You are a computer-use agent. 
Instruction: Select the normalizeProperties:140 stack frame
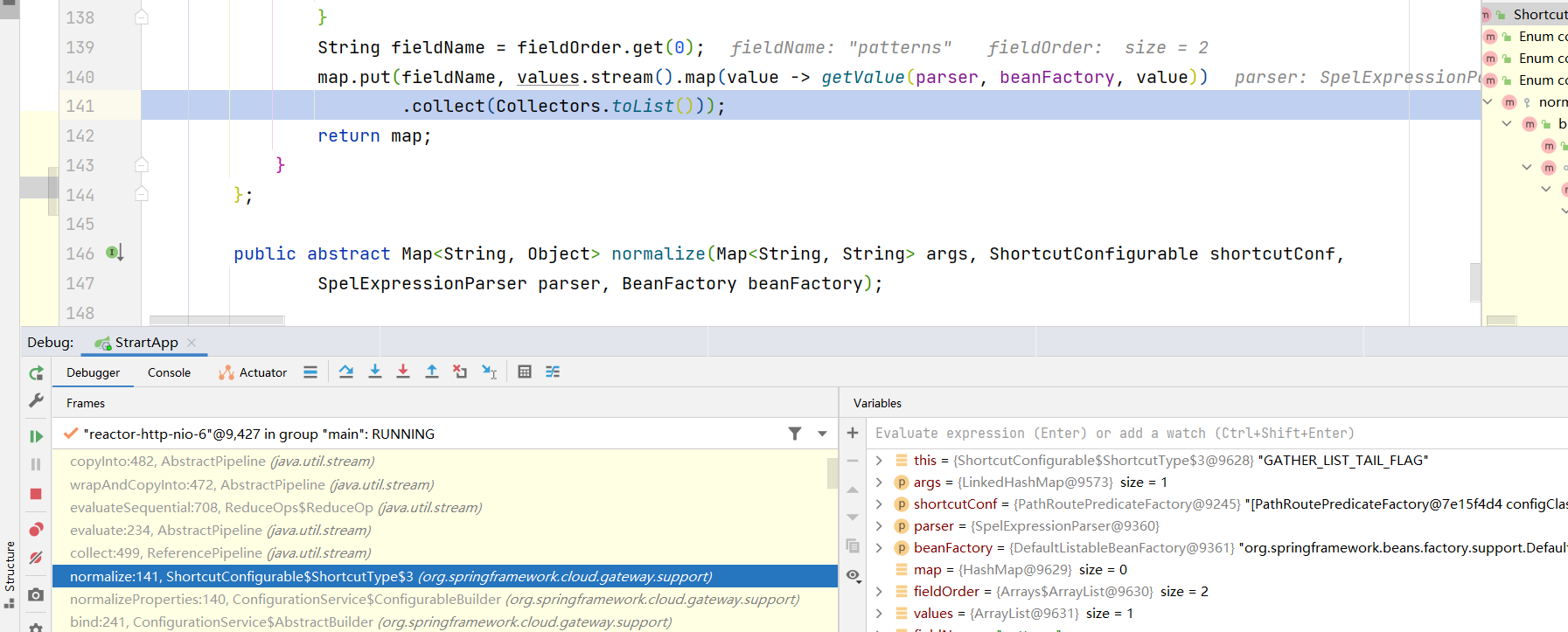445,599
